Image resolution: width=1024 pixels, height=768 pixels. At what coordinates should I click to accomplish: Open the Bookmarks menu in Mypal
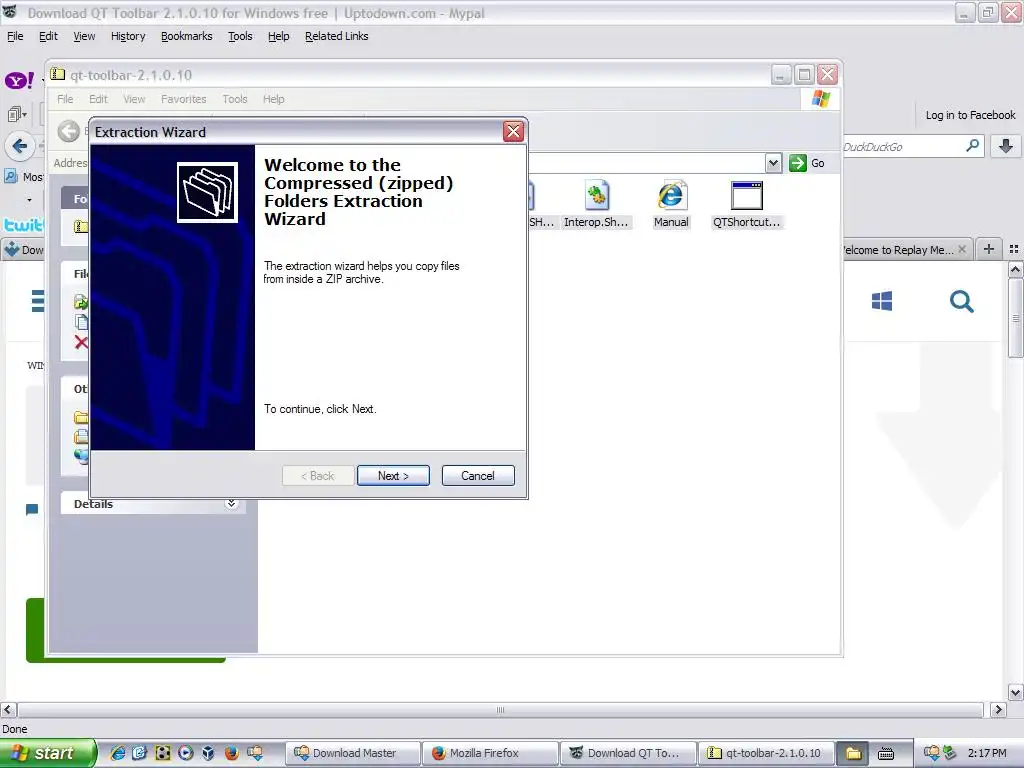[x=187, y=36]
